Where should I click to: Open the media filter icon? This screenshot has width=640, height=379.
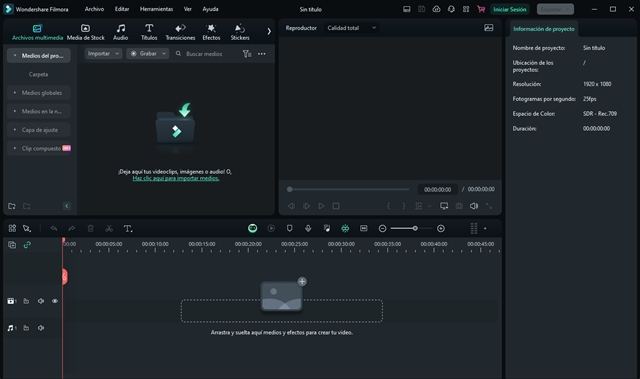pos(247,53)
